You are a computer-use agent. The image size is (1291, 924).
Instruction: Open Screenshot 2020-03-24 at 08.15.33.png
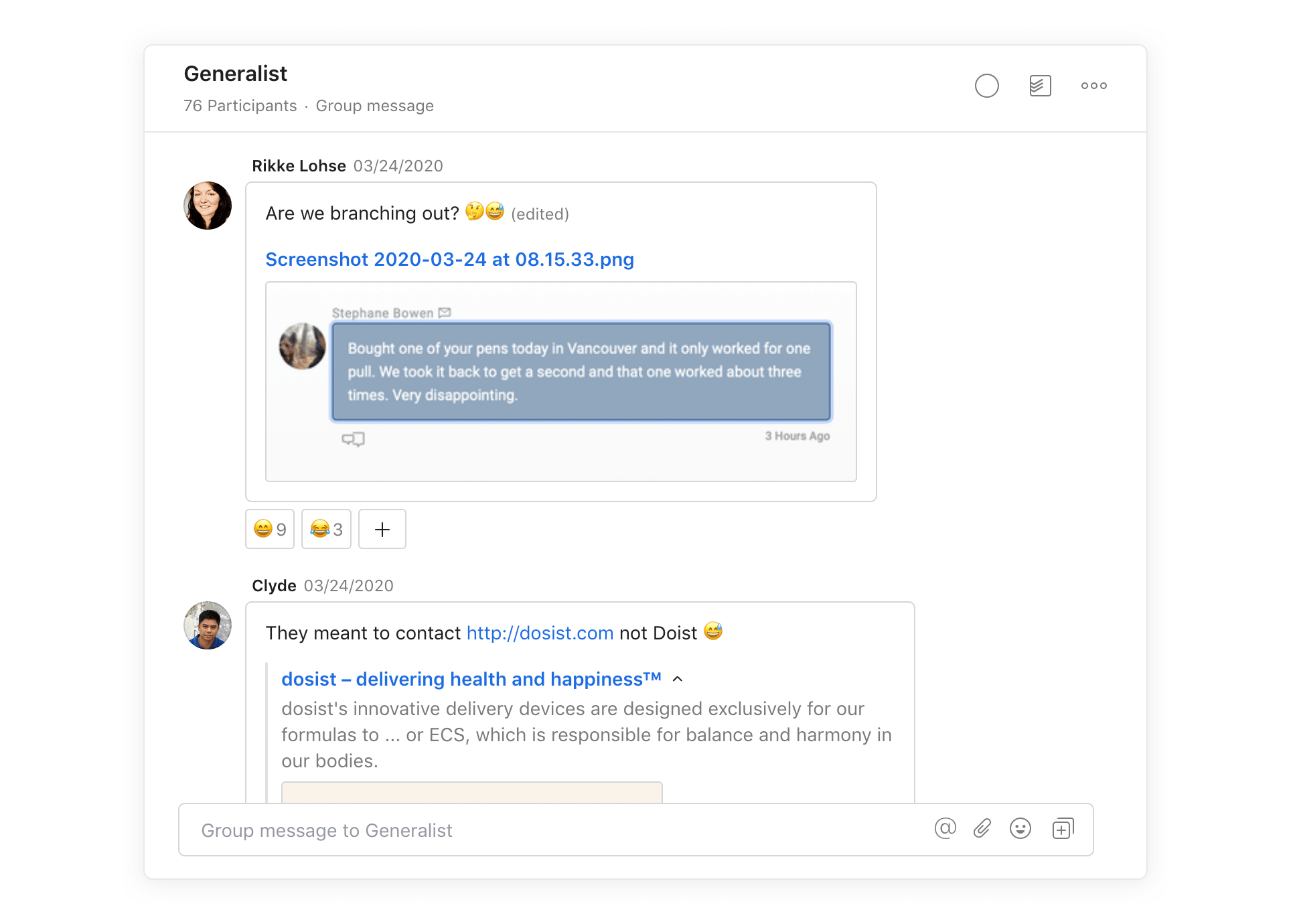coord(449,259)
